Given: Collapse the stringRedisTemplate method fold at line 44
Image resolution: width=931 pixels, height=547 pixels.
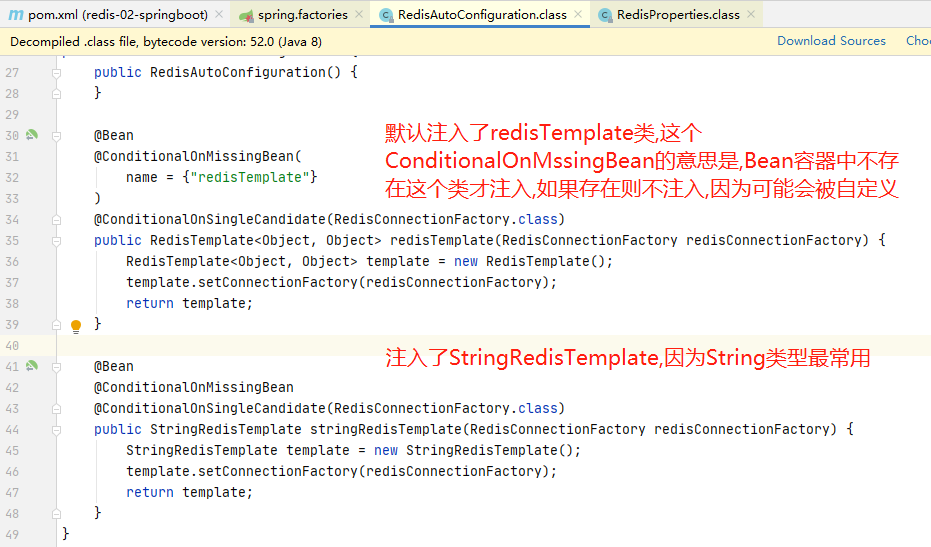Looking at the screenshot, I should 56,430.
